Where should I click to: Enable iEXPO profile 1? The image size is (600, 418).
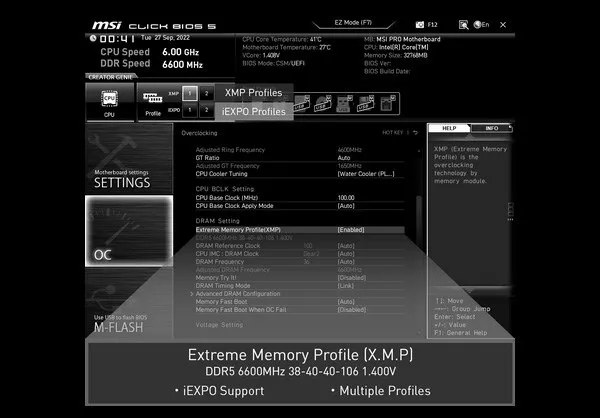(190, 110)
